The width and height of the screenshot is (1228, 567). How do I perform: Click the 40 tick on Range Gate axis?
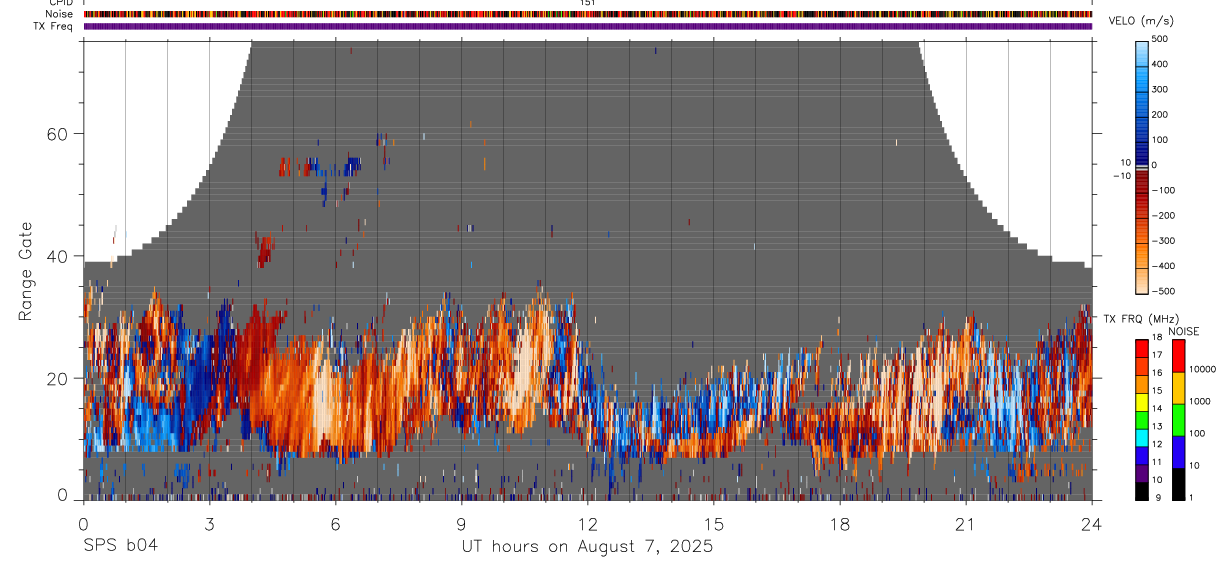click(58, 256)
